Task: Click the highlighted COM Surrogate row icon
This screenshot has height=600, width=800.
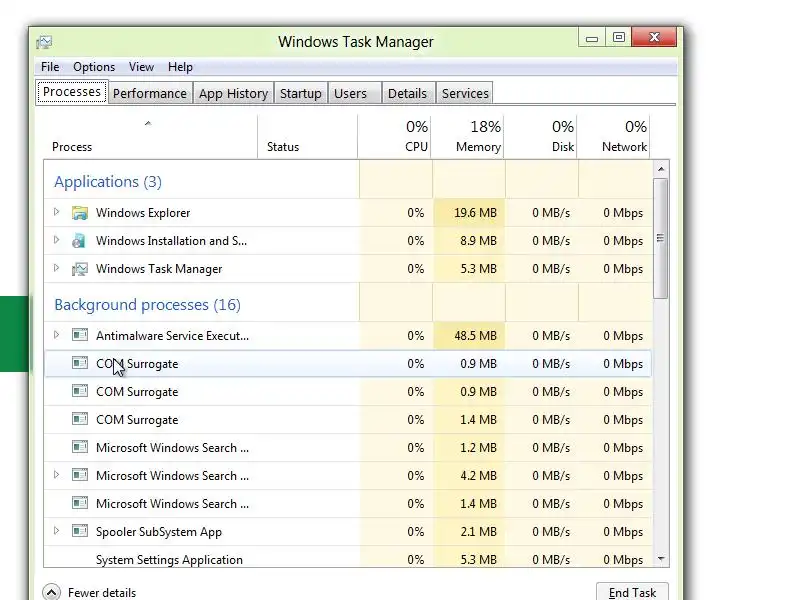Action: tap(80, 363)
